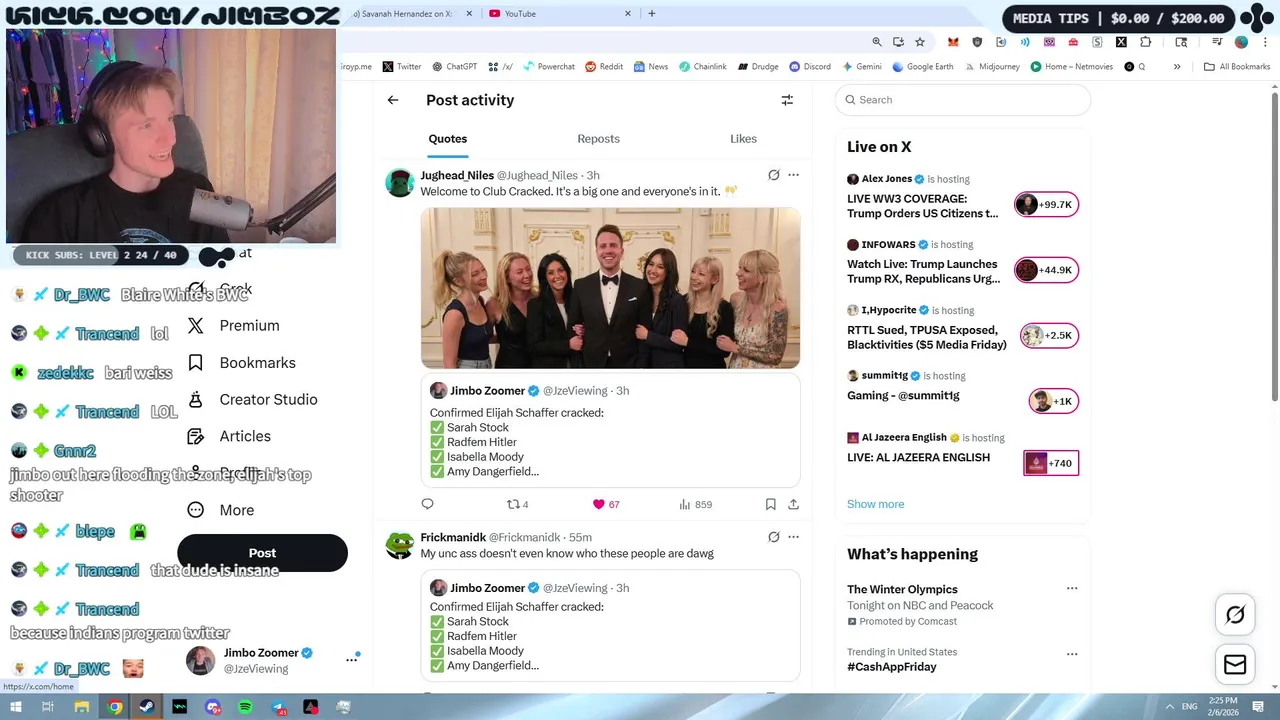Open Articles in the X sidebar

(230, 436)
